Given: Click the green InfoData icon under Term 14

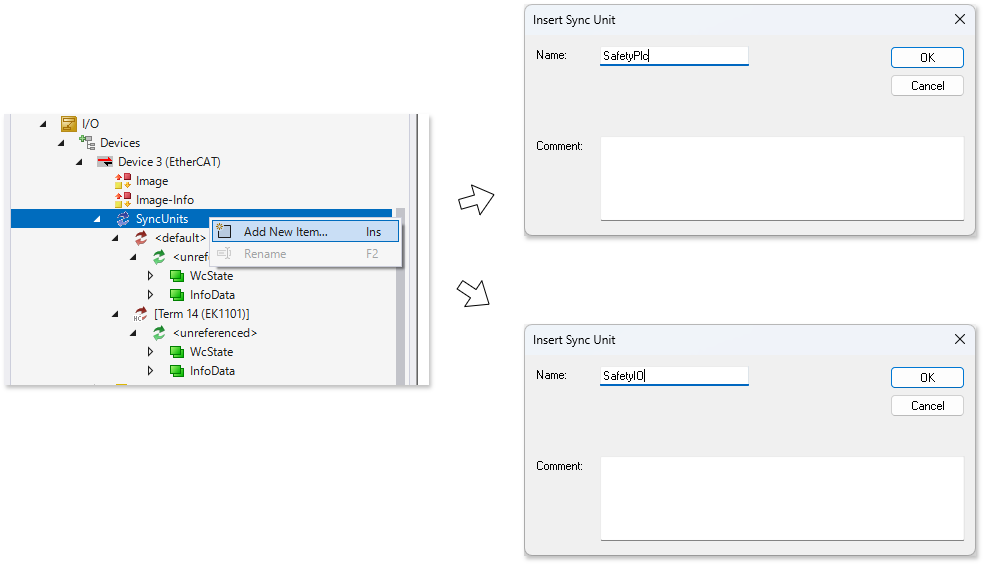Looking at the screenshot, I should [177, 371].
